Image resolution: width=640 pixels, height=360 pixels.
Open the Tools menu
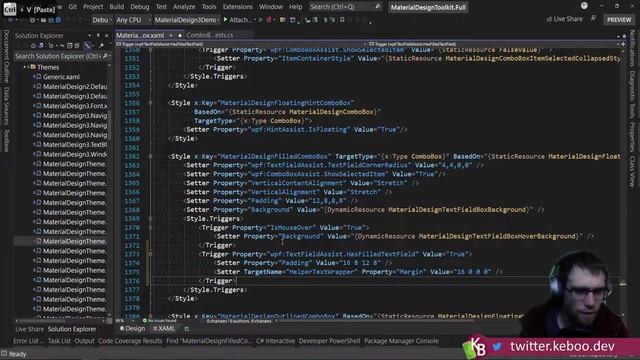point(209,7)
